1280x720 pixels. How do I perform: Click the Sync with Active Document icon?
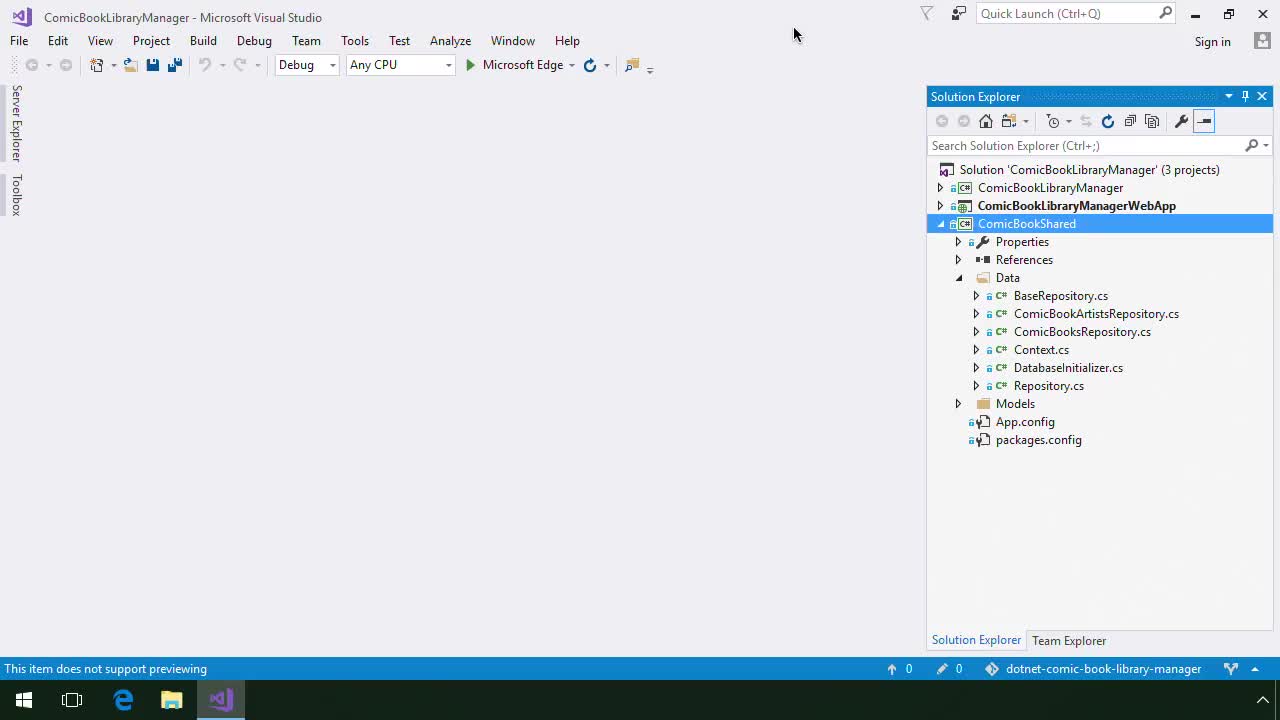(1086, 121)
